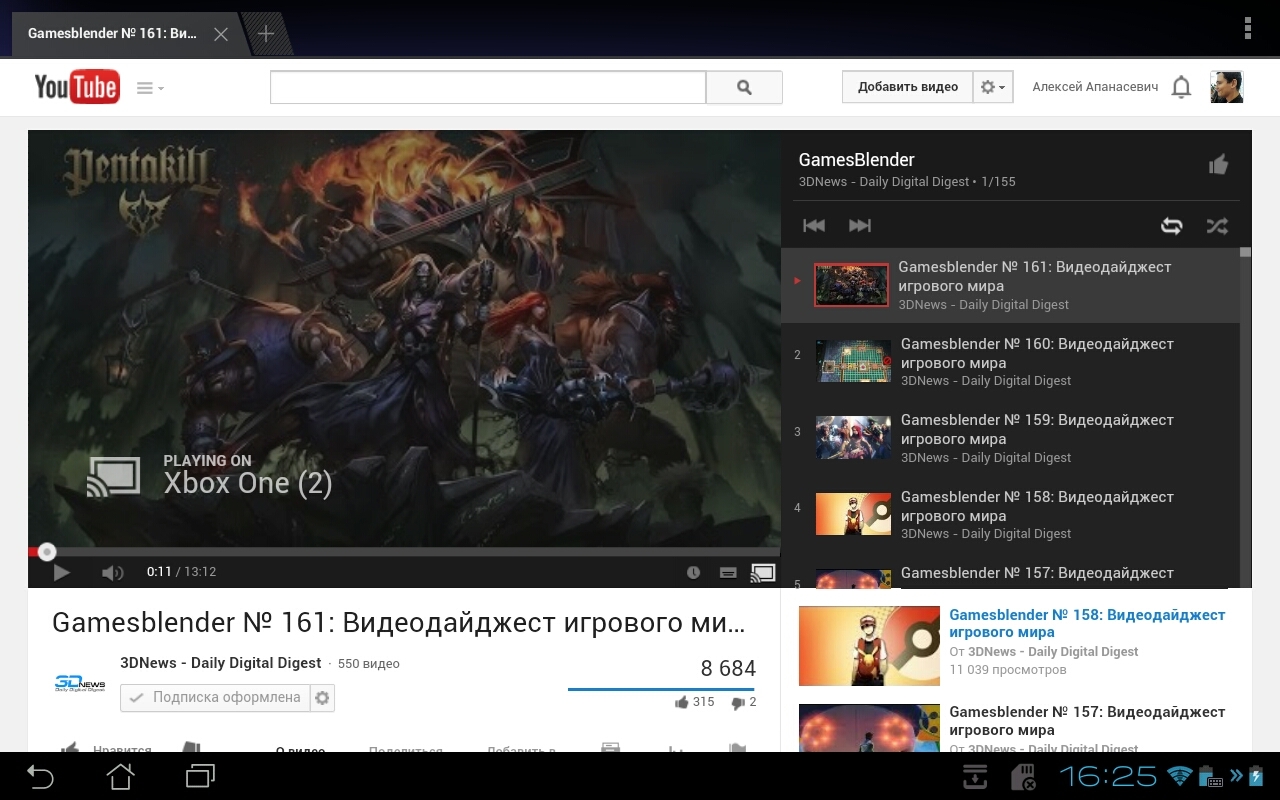The width and height of the screenshot is (1280, 800).
Task: Play the video with play button
Action: coord(61,572)
